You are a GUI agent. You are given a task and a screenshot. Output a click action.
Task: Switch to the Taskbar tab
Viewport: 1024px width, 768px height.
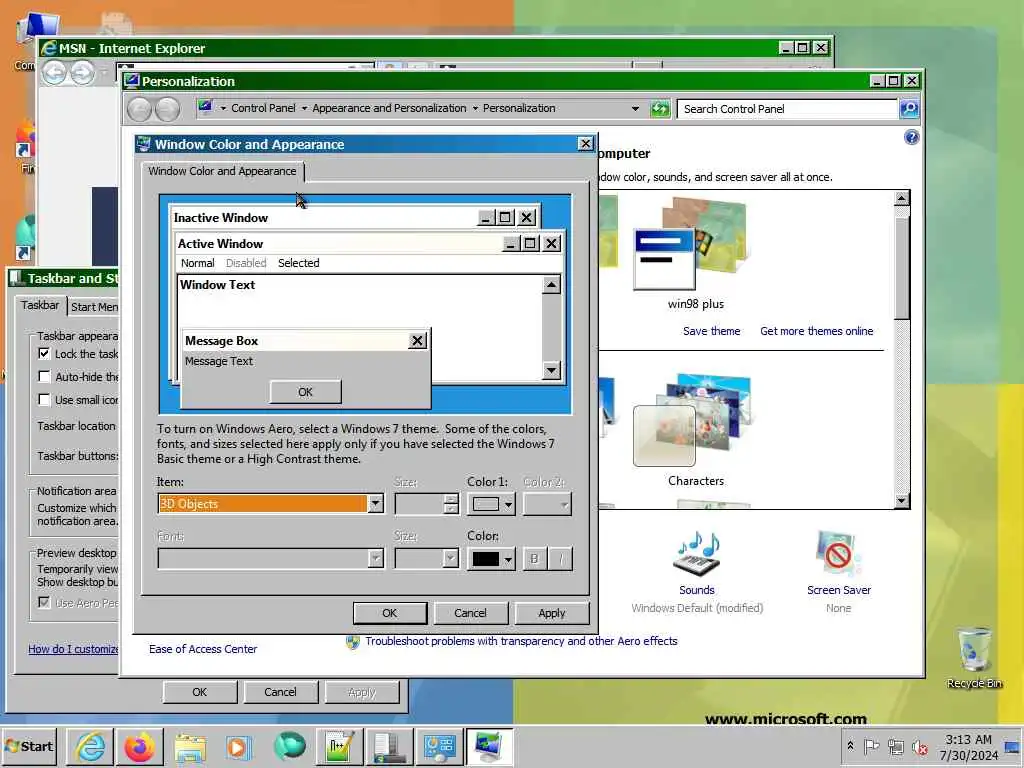(x=40, y=305)
